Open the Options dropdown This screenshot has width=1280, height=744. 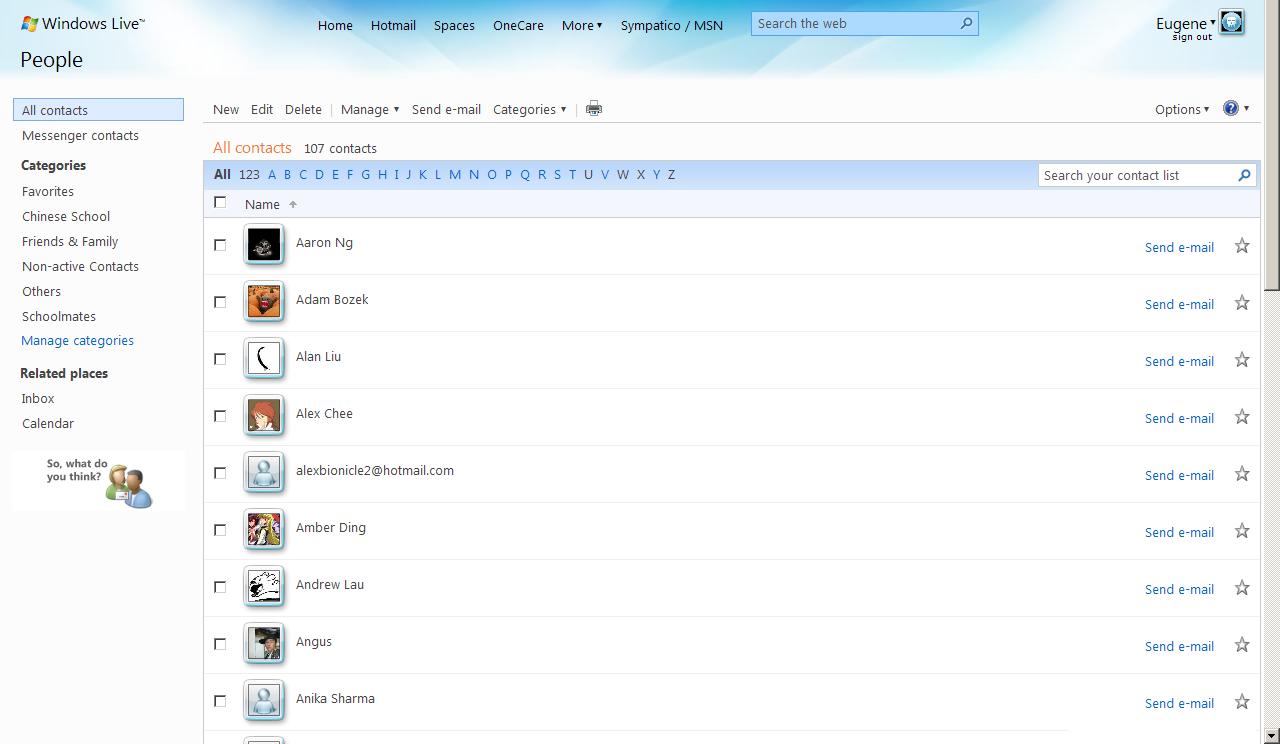click(1182, 109)
